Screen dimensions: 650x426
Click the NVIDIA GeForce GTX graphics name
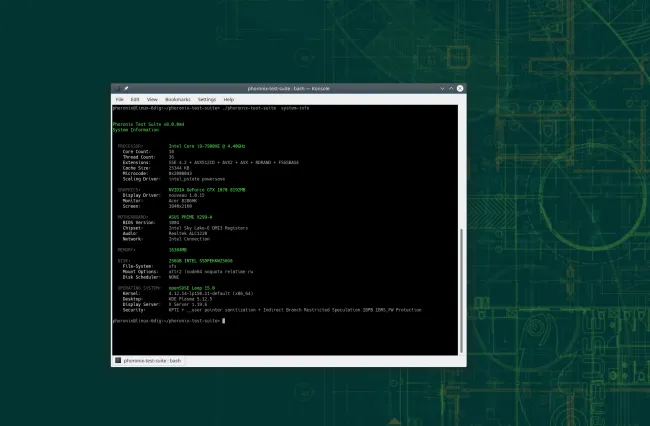(207, 190)
